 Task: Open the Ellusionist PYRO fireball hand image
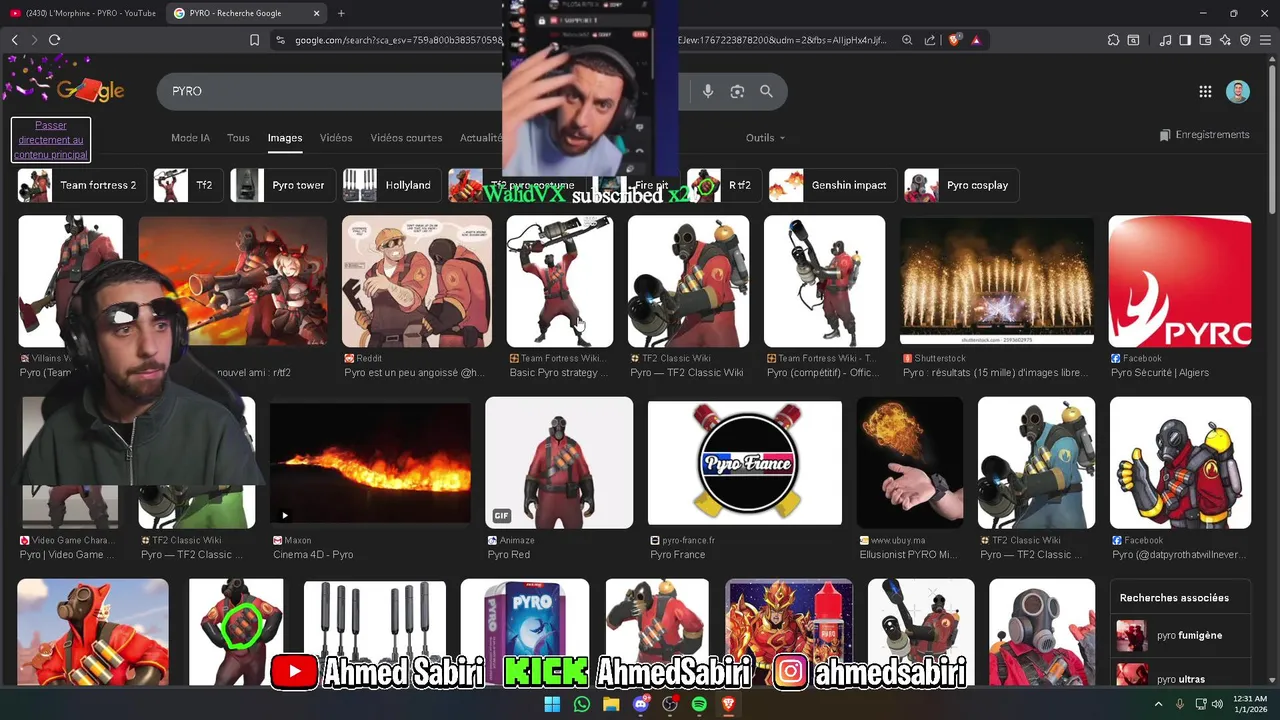pos(910,462)
